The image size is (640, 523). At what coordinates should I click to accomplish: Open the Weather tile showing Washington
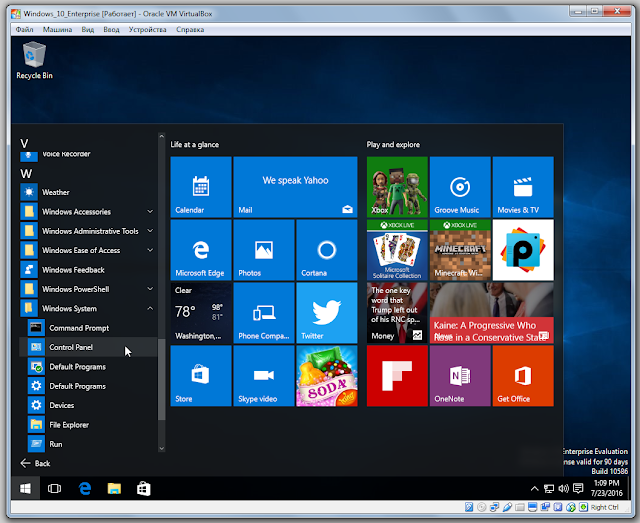201,313
